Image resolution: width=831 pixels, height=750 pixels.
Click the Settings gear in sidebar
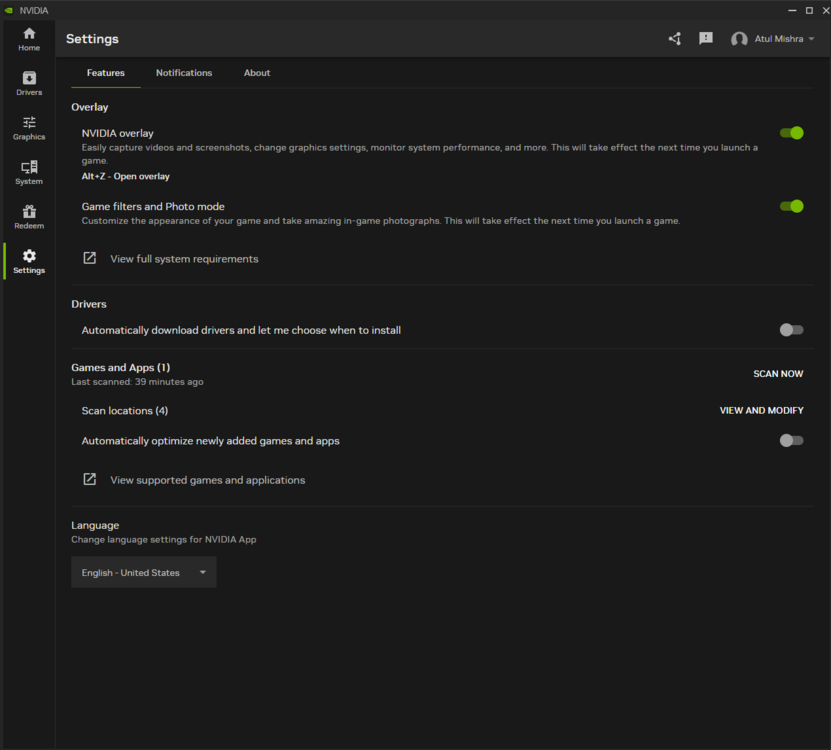29,261
